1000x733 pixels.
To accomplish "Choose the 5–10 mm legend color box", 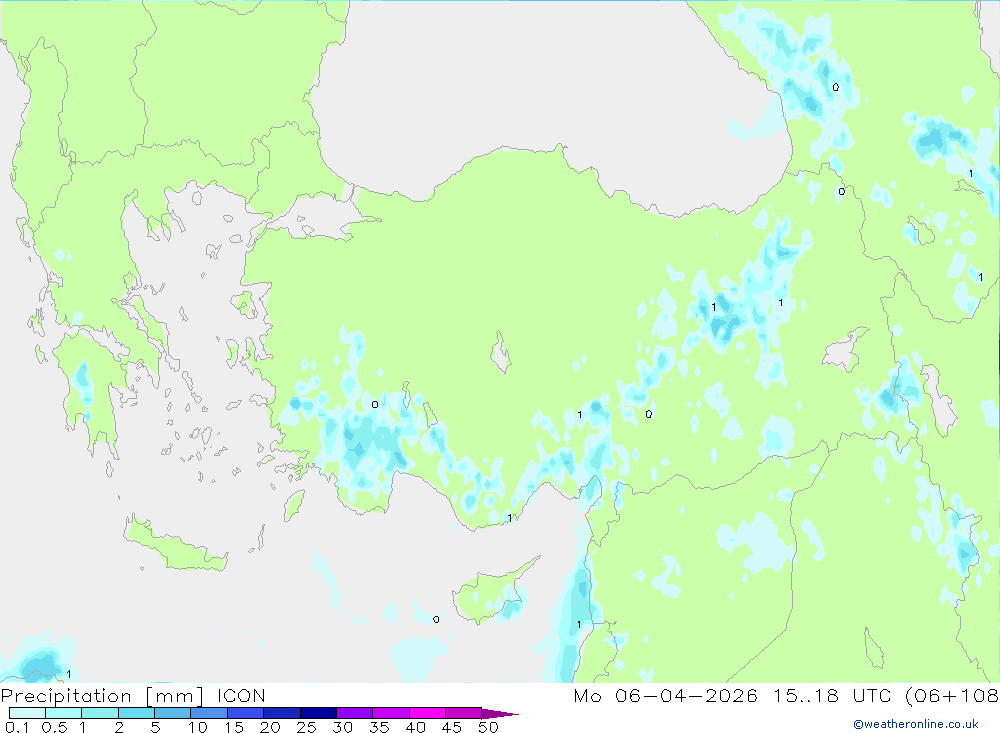I will (173, 713).
